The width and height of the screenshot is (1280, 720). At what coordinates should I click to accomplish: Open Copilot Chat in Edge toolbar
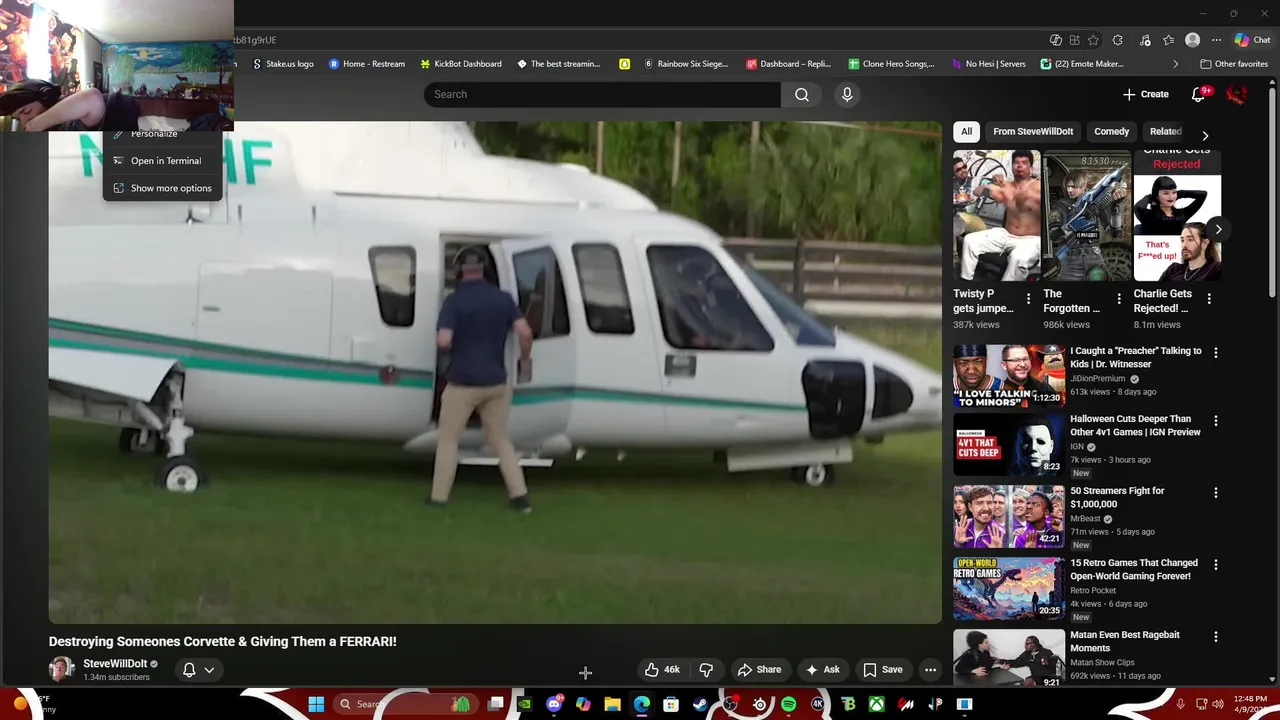point(1252,40)
